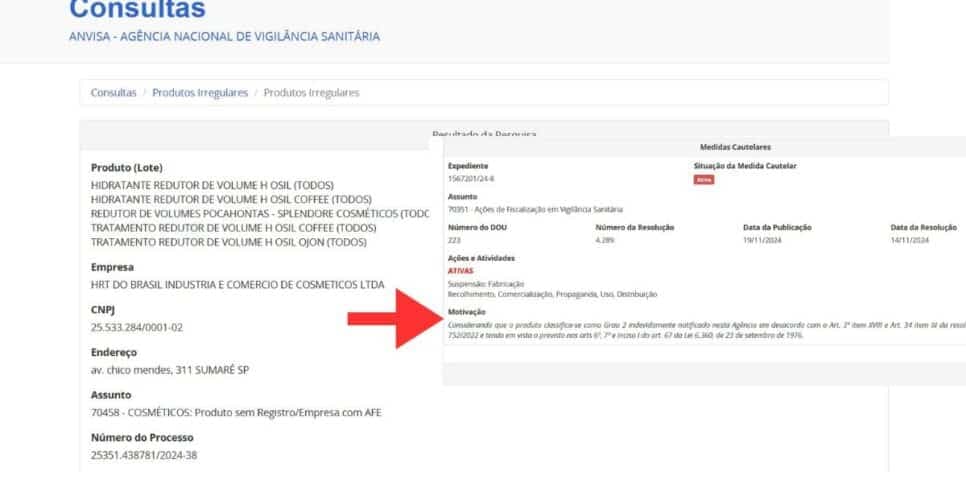Select HIDRATANTE REDUTOR DE VOLUME H OSIL (TODOS)

tap(212, 185)
